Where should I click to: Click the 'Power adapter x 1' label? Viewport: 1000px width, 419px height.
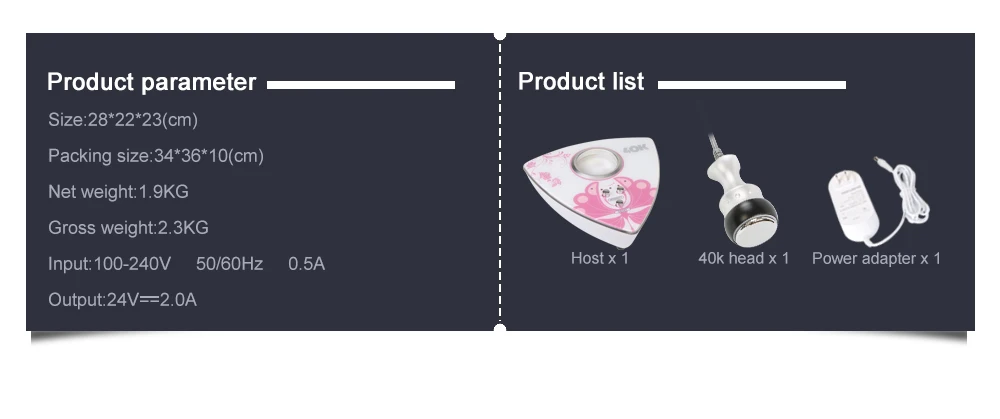point(876,259)
